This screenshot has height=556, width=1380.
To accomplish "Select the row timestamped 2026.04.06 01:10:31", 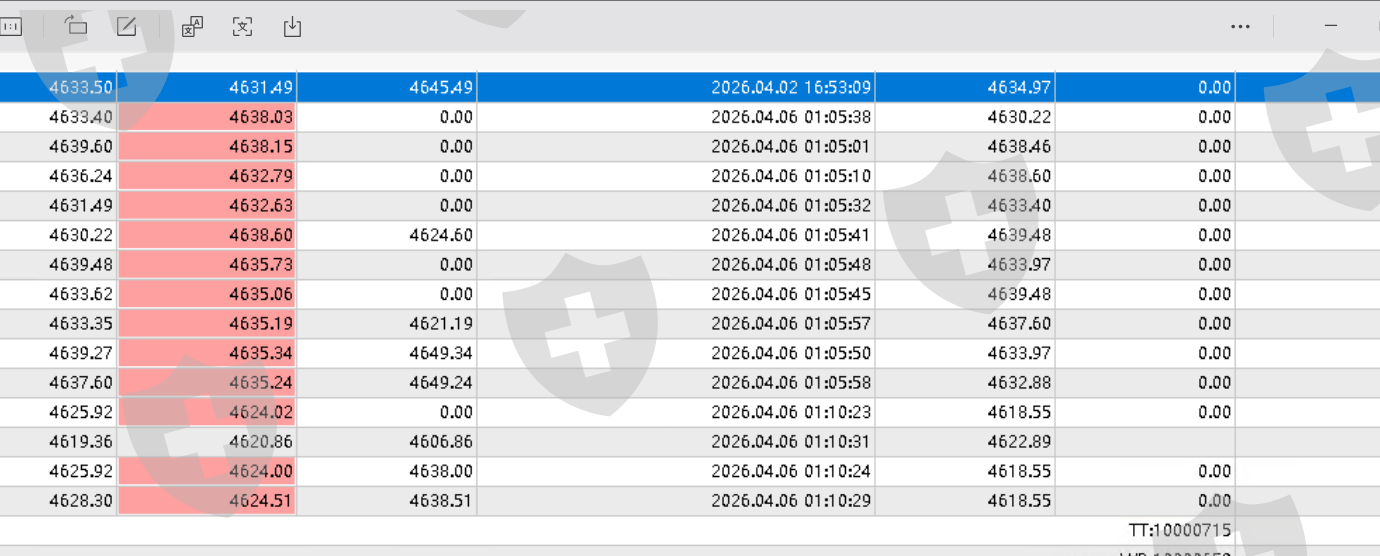I will pos(791,442).
